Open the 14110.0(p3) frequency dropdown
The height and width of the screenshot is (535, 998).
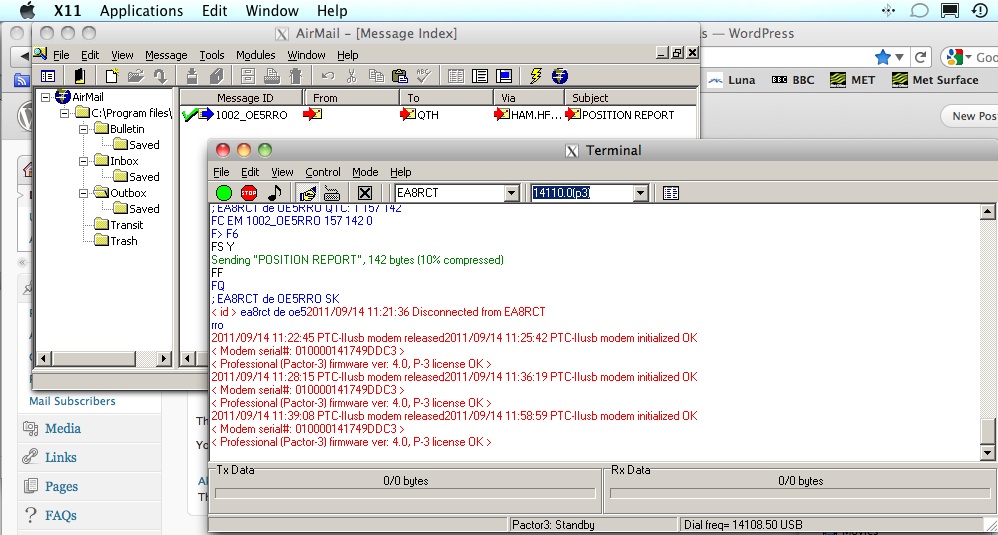(640, 193)
